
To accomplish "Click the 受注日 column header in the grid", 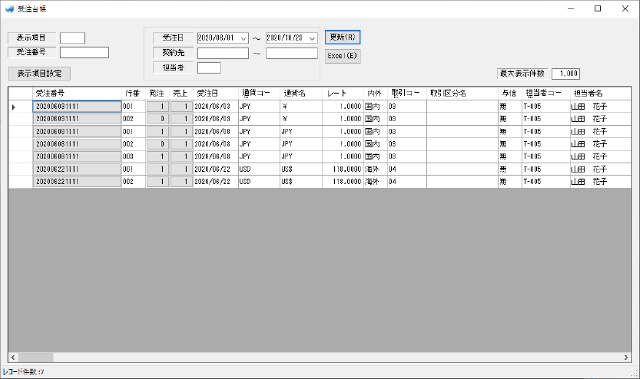I will click(x=216, y=93).
